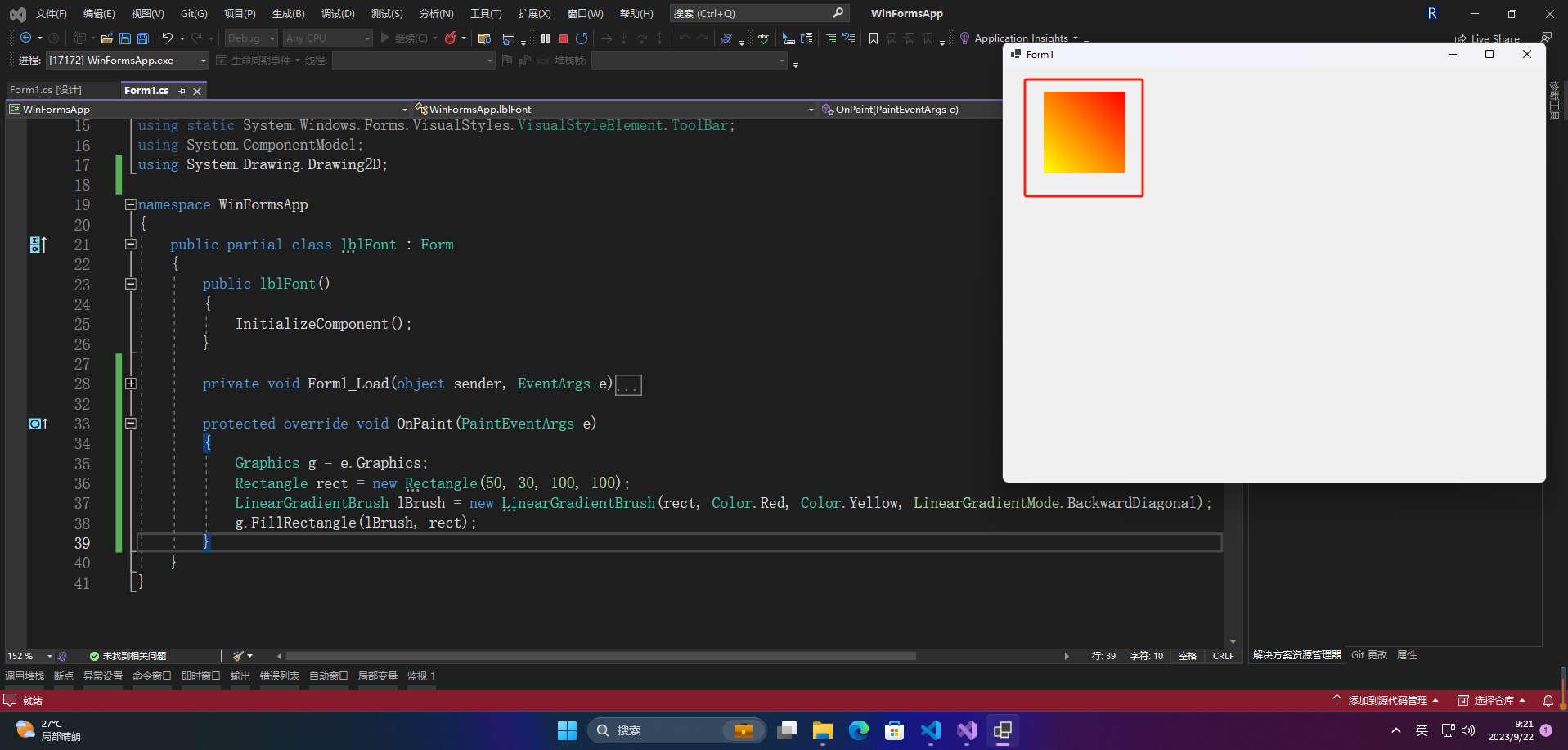Collapse the OnPaint method block

click(x=130, y=424)
